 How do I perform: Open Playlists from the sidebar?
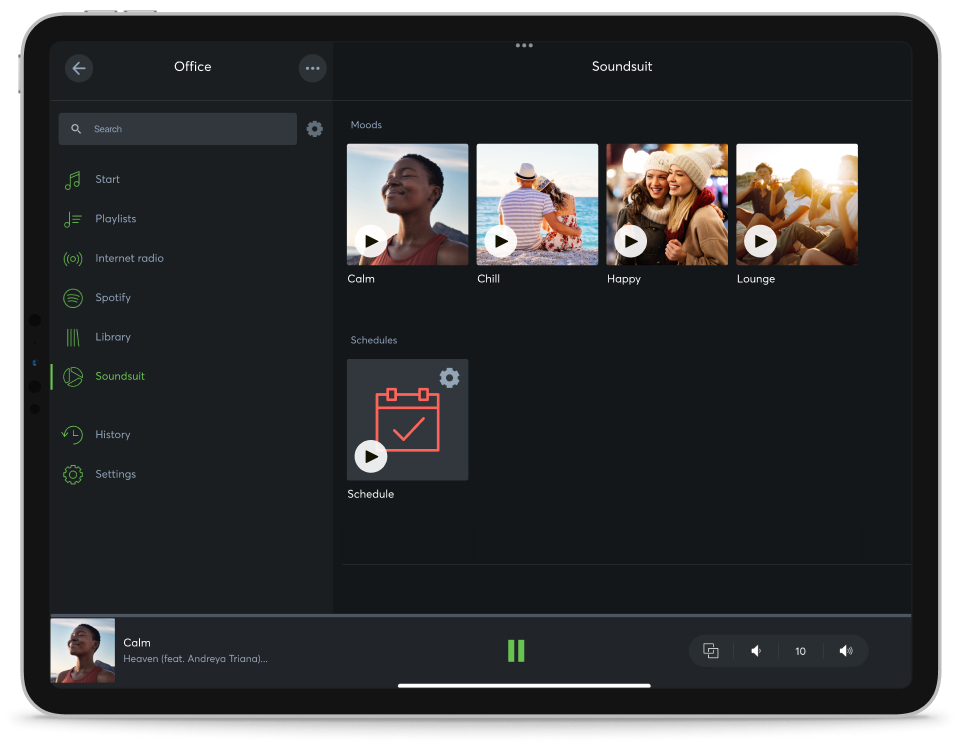72,218
